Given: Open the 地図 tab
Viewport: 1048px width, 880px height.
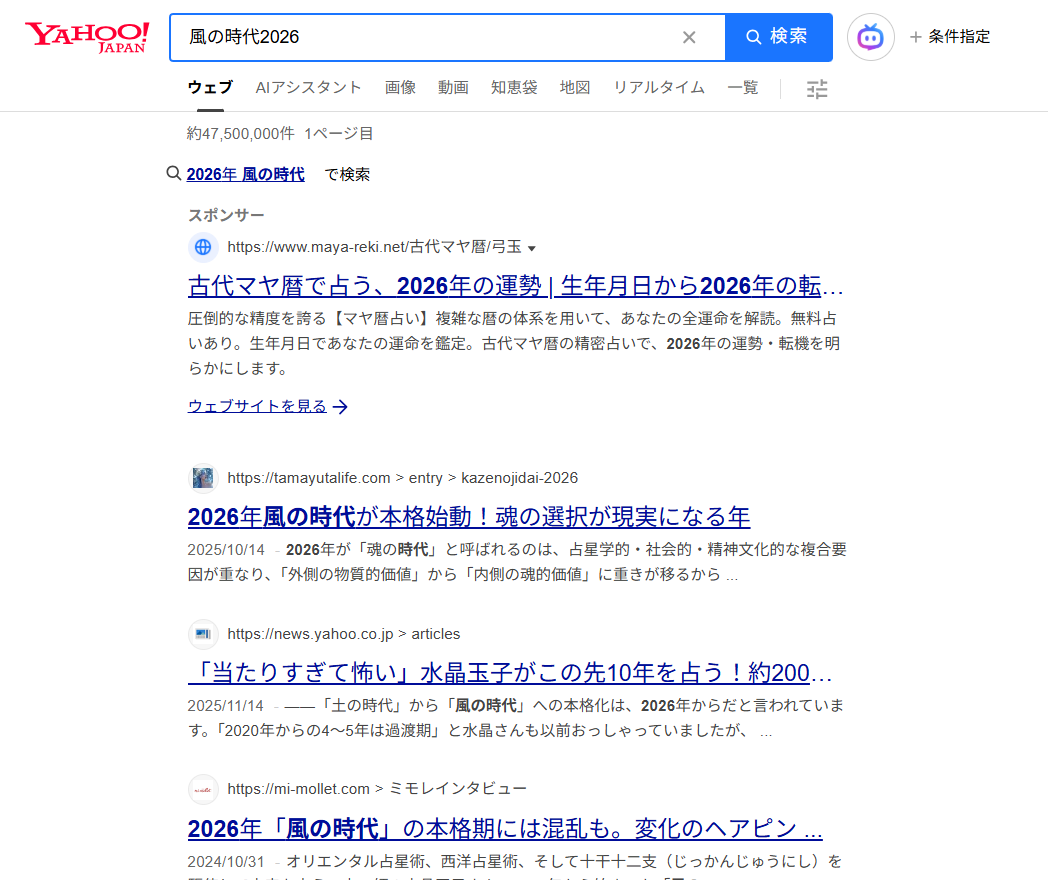Looking at the screenshot, I should point(575,88).
